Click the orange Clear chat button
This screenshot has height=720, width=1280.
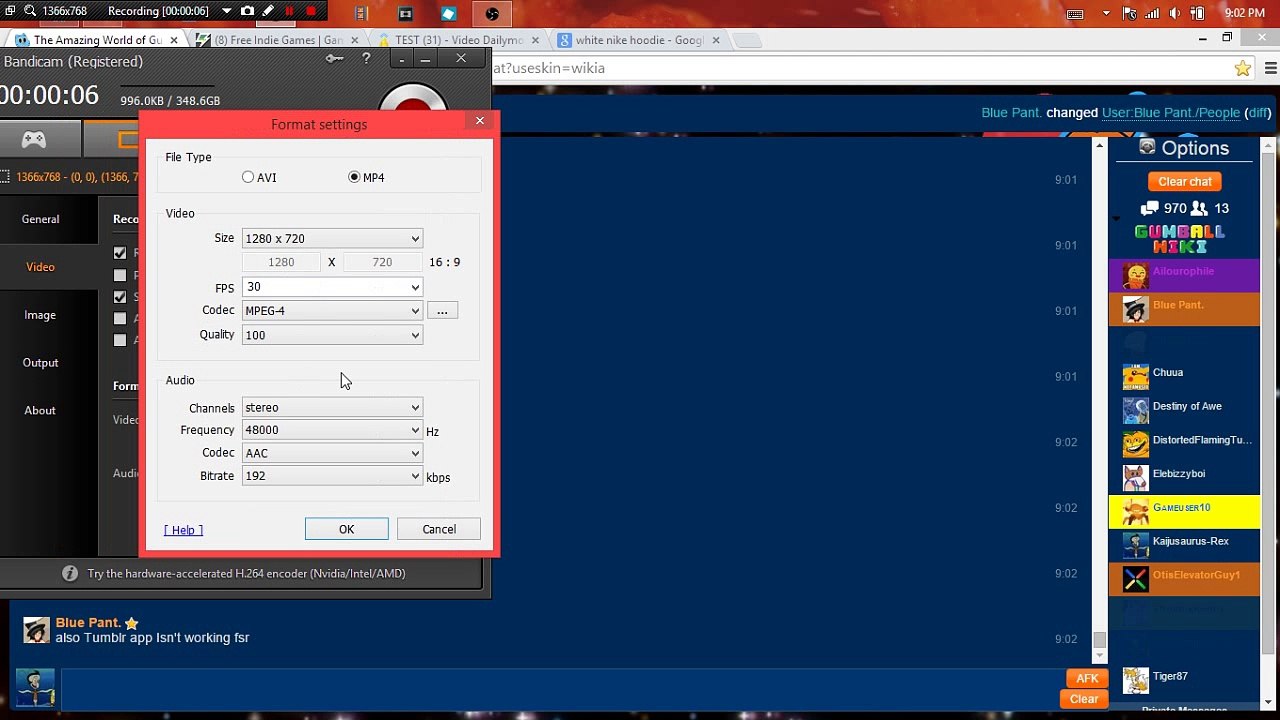[x=1185, y=181]
